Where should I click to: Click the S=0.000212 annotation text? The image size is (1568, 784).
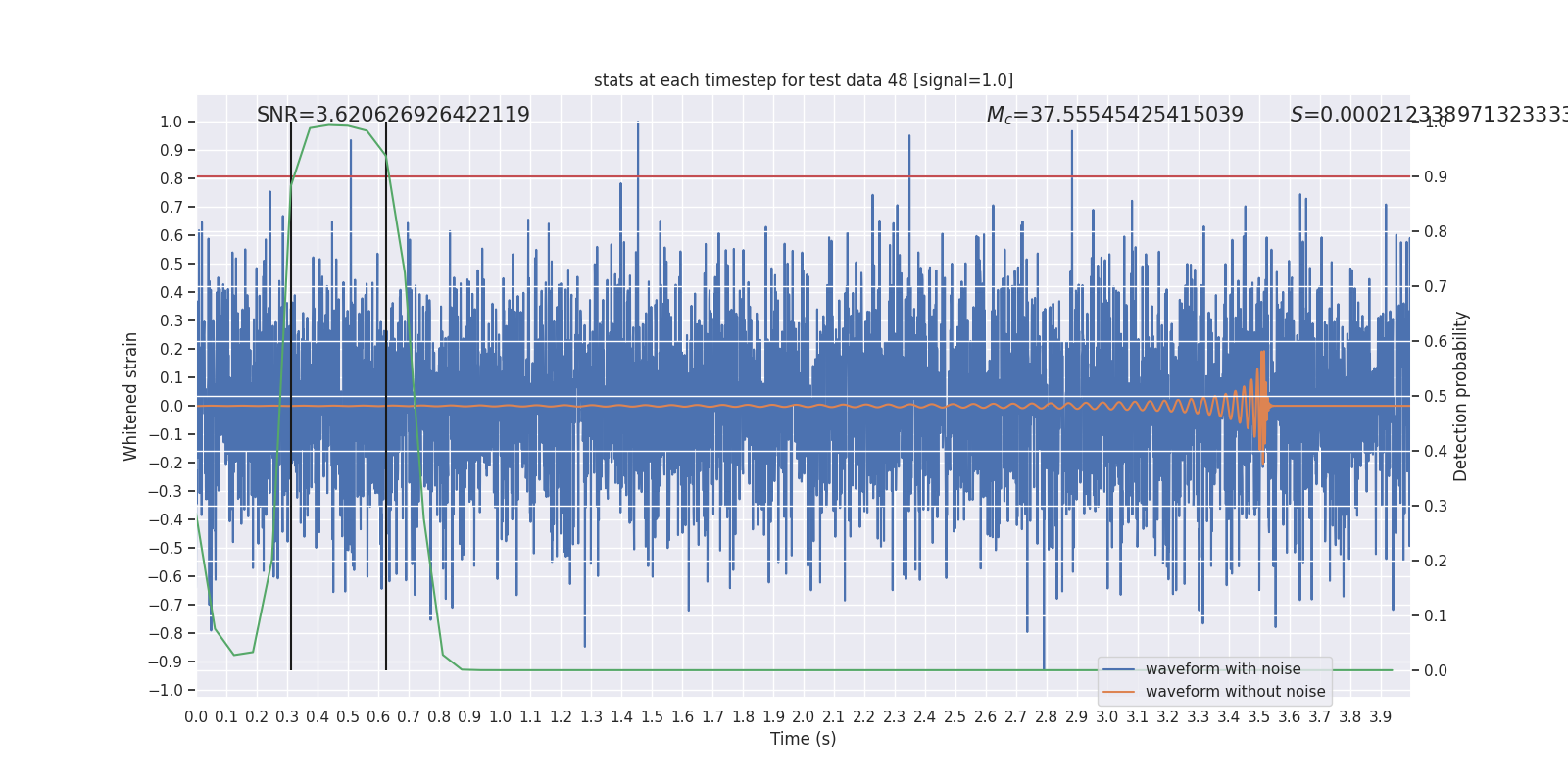[x=1429, y=115]
